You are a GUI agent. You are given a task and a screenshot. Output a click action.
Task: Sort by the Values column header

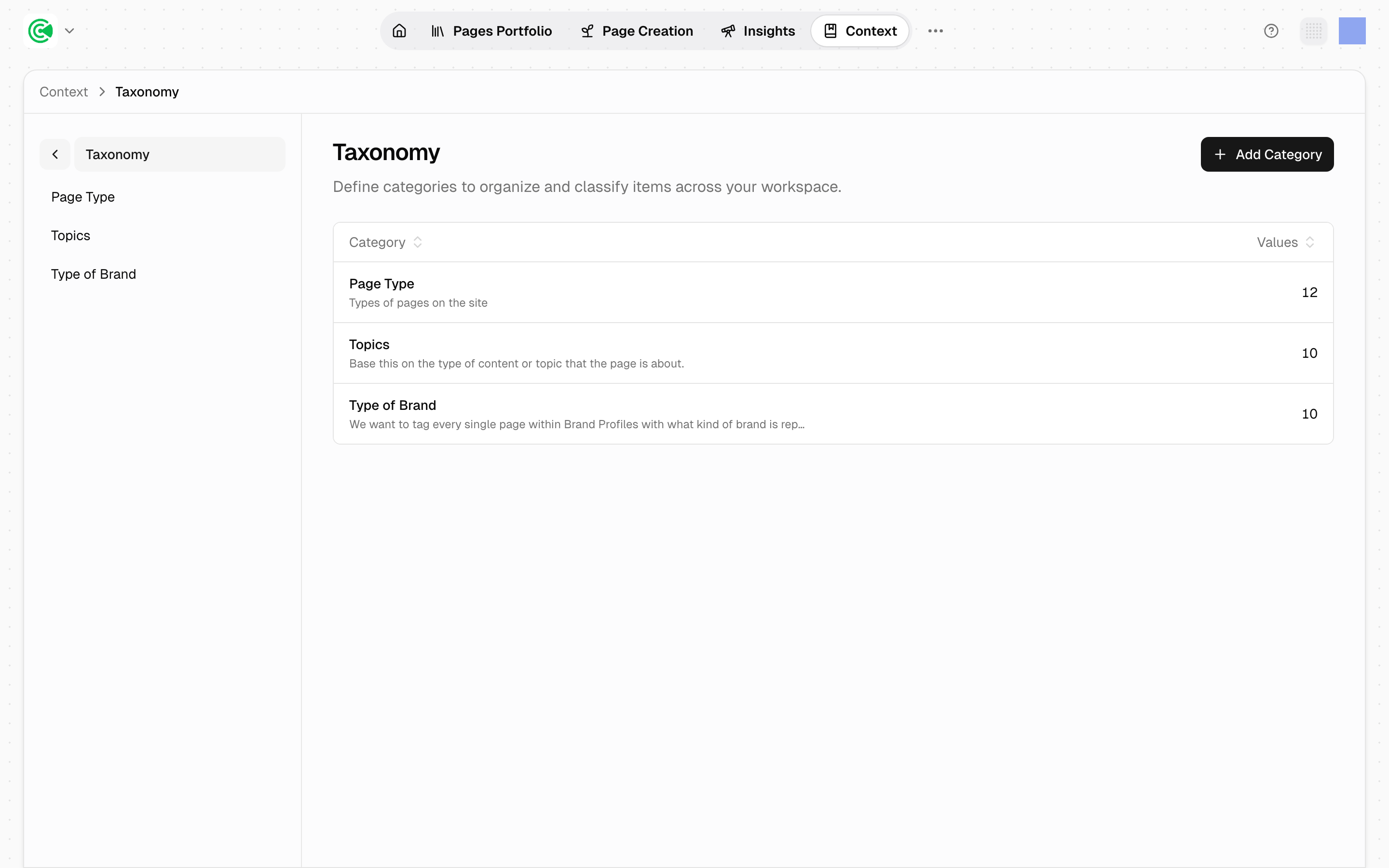(x=1285, y=242)
